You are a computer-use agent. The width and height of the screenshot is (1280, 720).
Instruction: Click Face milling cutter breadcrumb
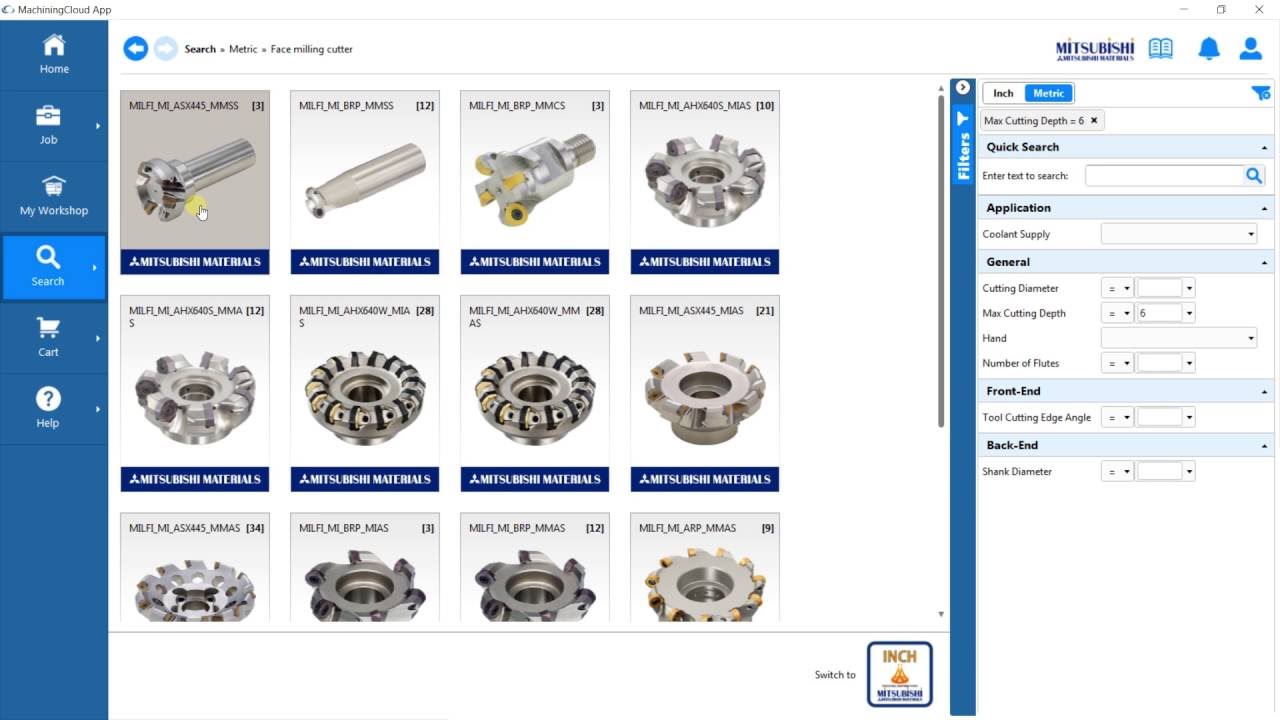click(x=312, y=49)
